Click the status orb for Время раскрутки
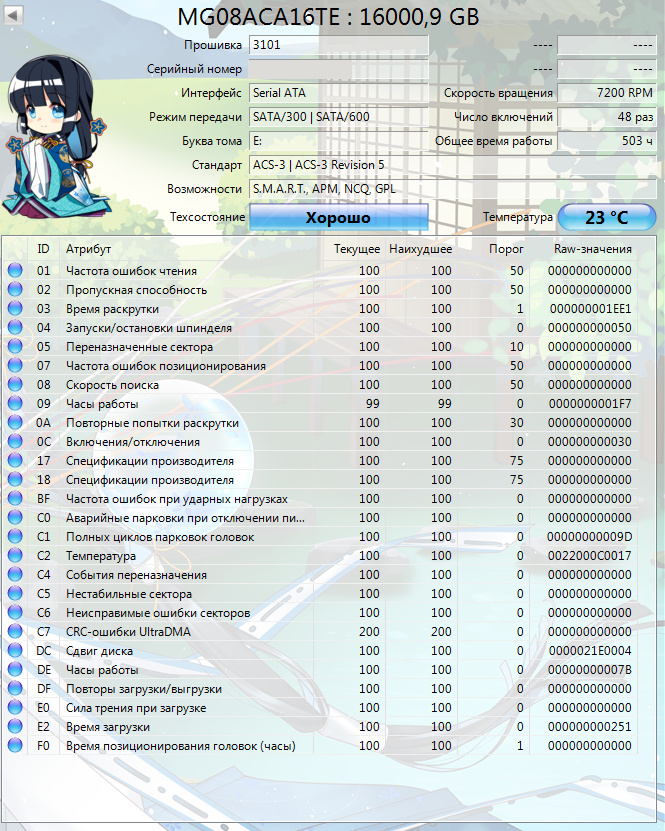 pos(15,308)
